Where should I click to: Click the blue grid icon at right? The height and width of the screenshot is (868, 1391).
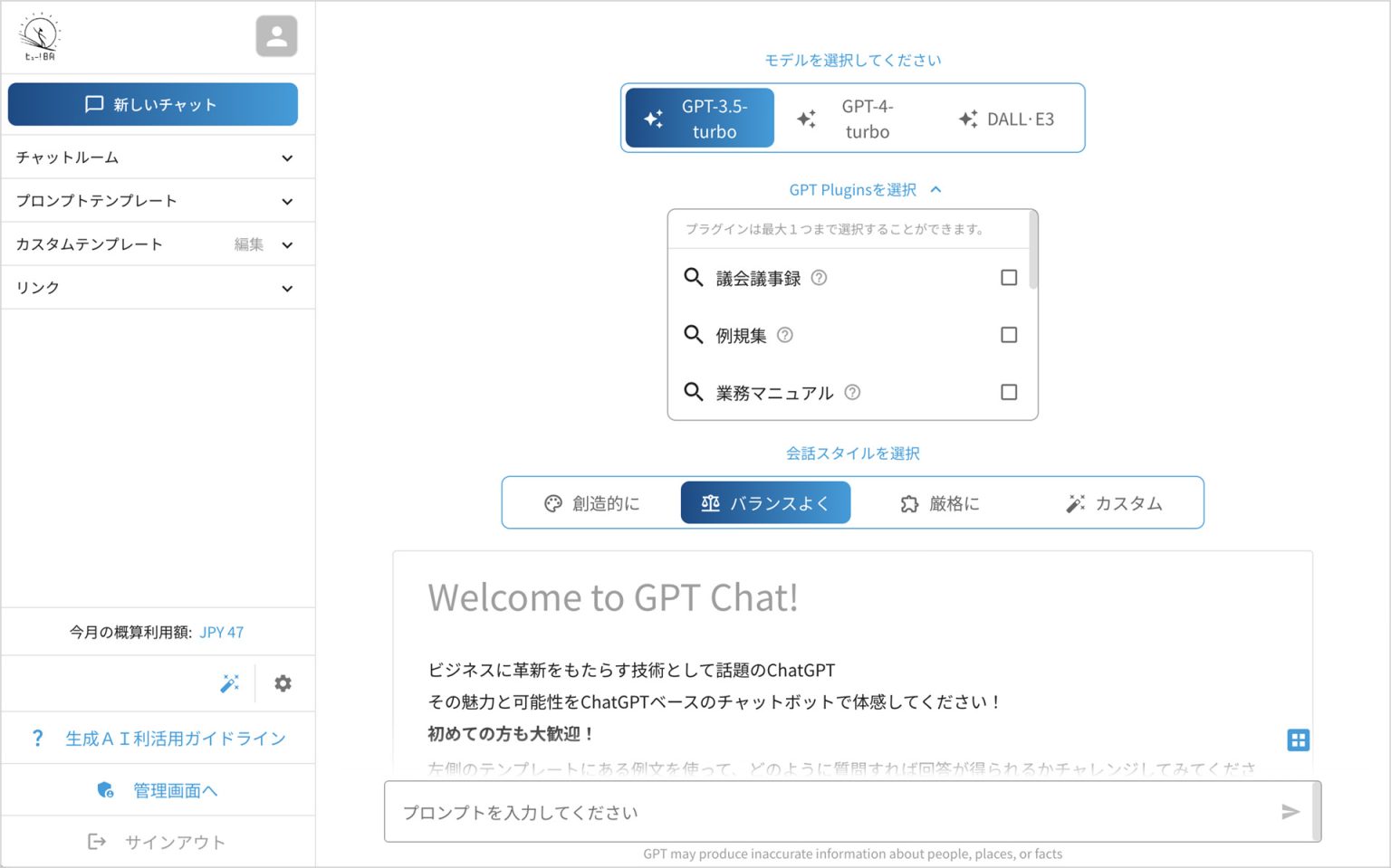point(1298,740)
